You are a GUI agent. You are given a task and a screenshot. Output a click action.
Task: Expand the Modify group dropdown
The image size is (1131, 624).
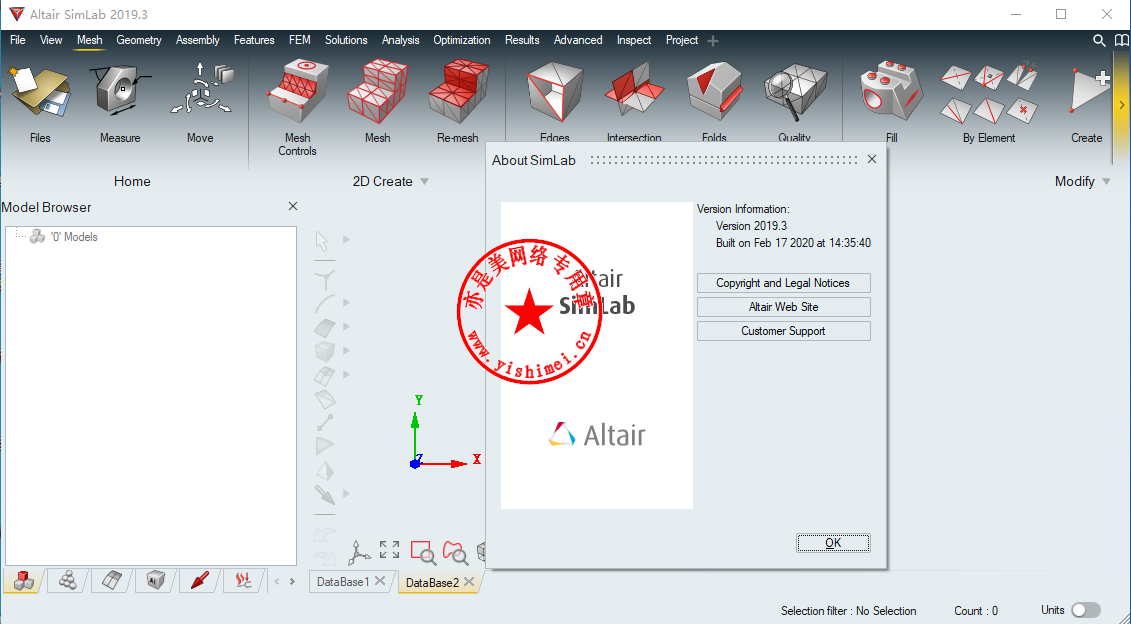coord(1106,182)
